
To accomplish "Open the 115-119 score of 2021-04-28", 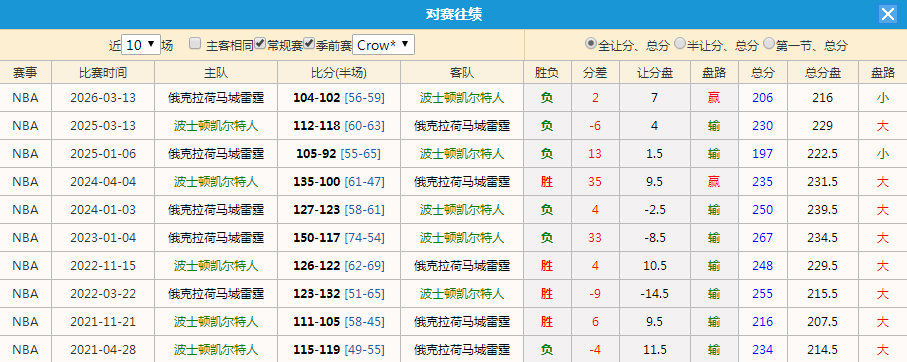I will [316, 350].
